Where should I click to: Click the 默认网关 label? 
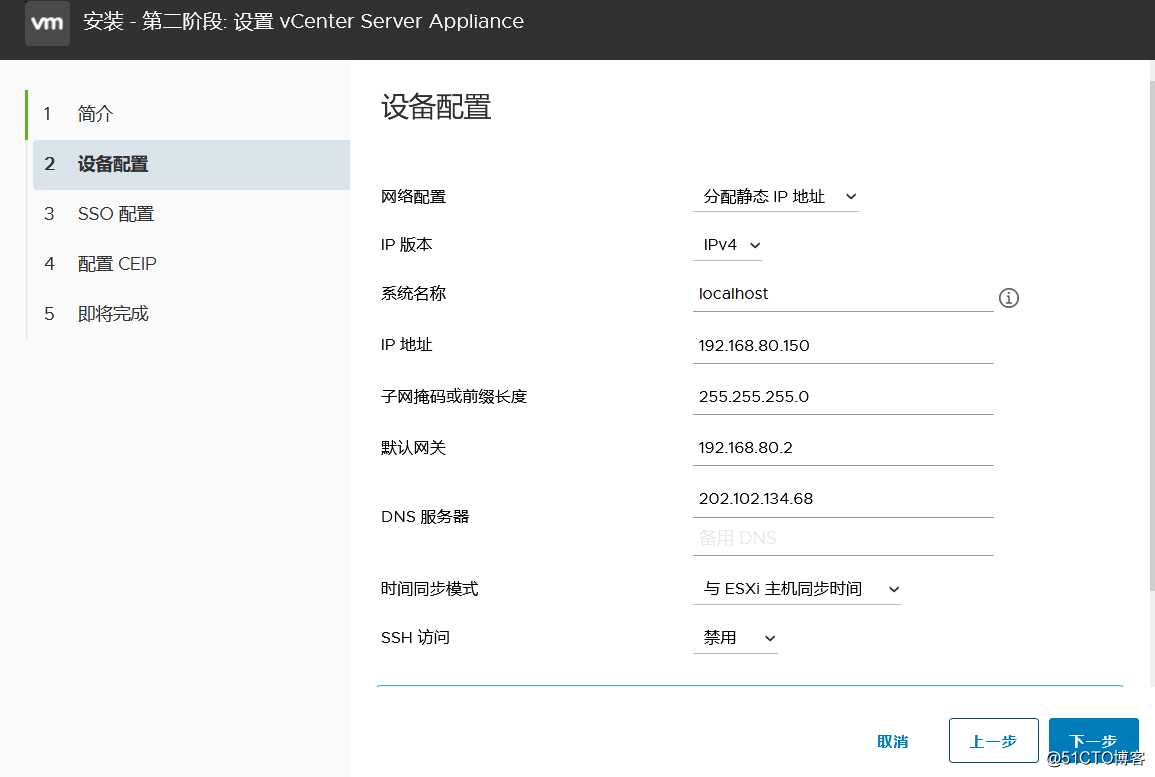pyautogui.click(x=413, y=448)
